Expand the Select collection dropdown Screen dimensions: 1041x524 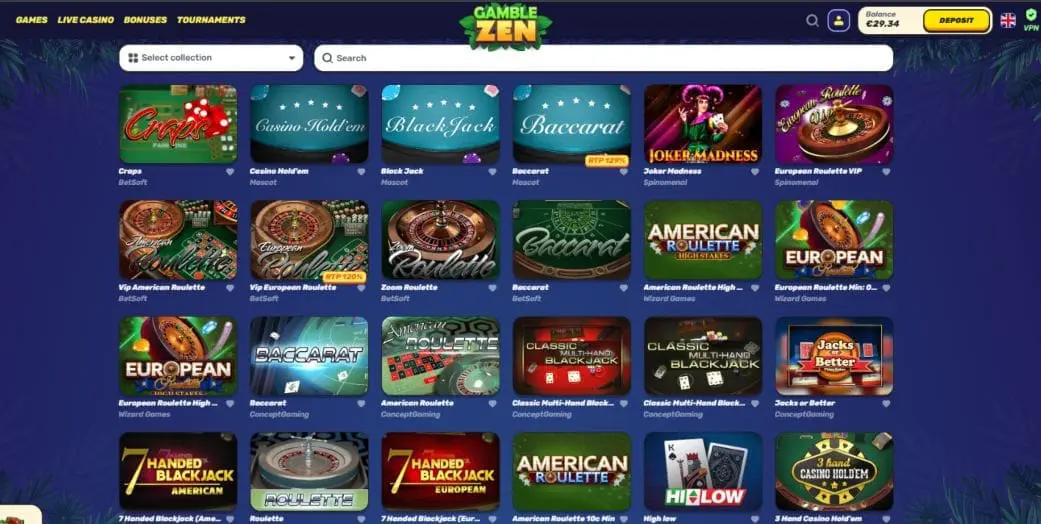pos(211,58)
